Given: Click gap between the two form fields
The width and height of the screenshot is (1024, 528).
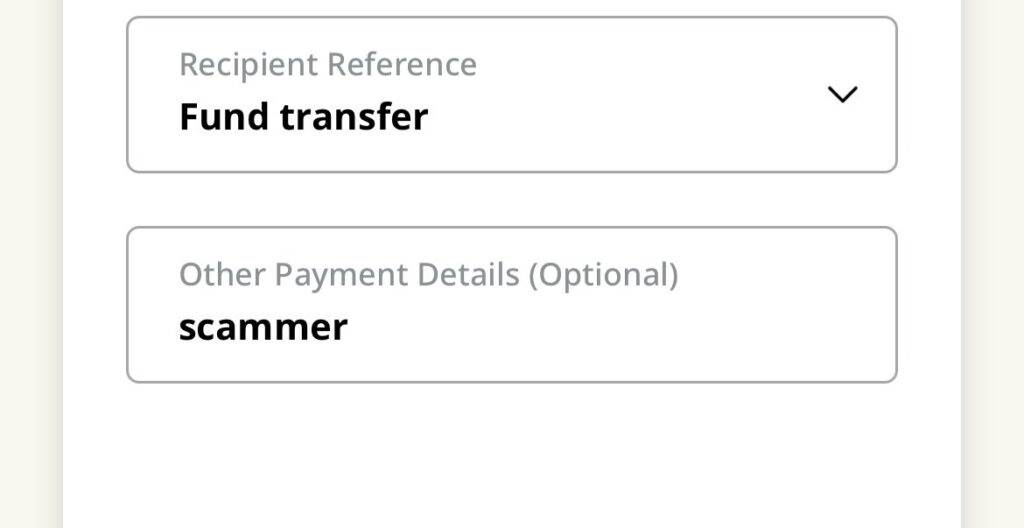Looking at the screenshot, I should pos(511,200).
